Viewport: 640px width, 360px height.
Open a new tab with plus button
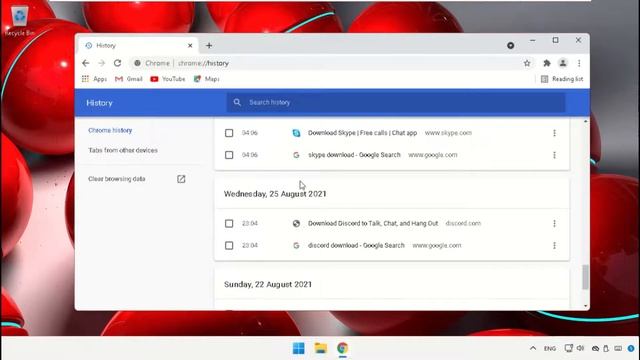pos(209,46)
